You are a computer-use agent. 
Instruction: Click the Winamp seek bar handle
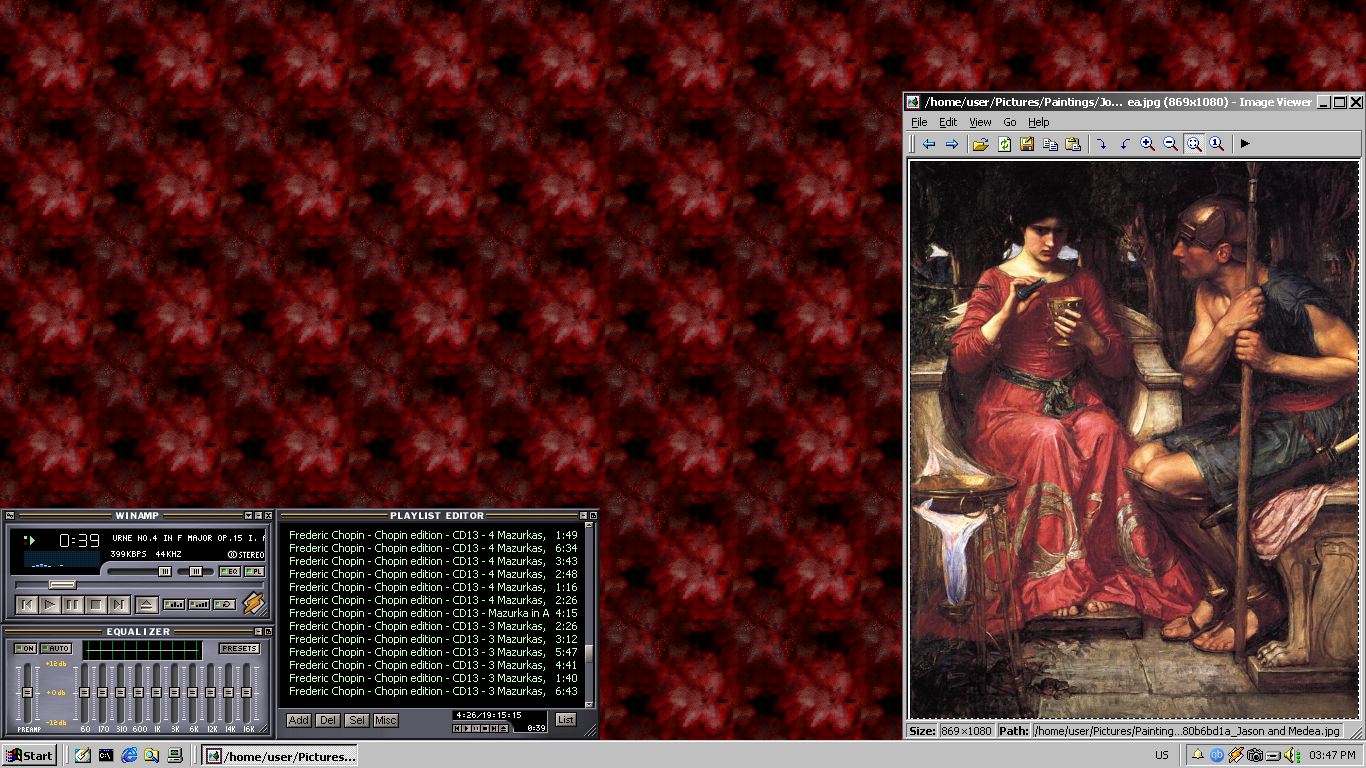pyautogui.click(x=63, y=585)
